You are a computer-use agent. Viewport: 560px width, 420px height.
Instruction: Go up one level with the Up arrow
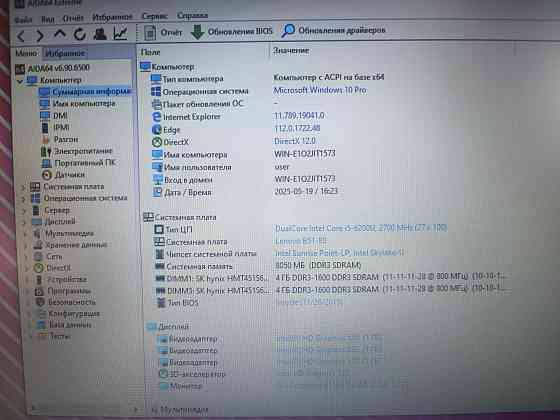60,35
